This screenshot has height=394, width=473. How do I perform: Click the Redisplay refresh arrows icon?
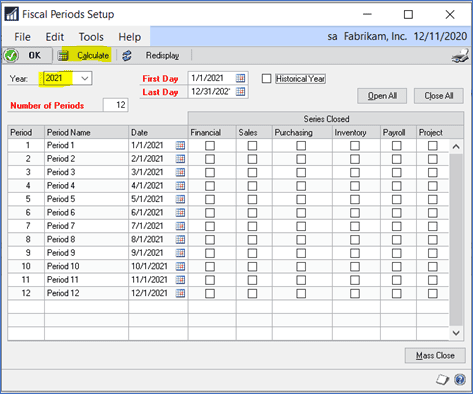pyautogui.click(x=127, y=55)
